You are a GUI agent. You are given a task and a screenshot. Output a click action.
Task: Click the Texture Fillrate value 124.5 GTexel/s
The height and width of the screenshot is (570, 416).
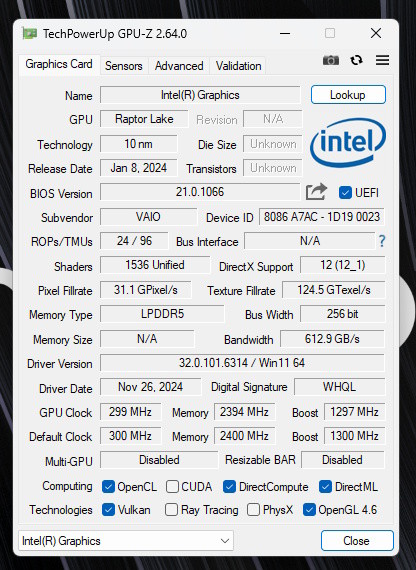[x=334, y=290]
